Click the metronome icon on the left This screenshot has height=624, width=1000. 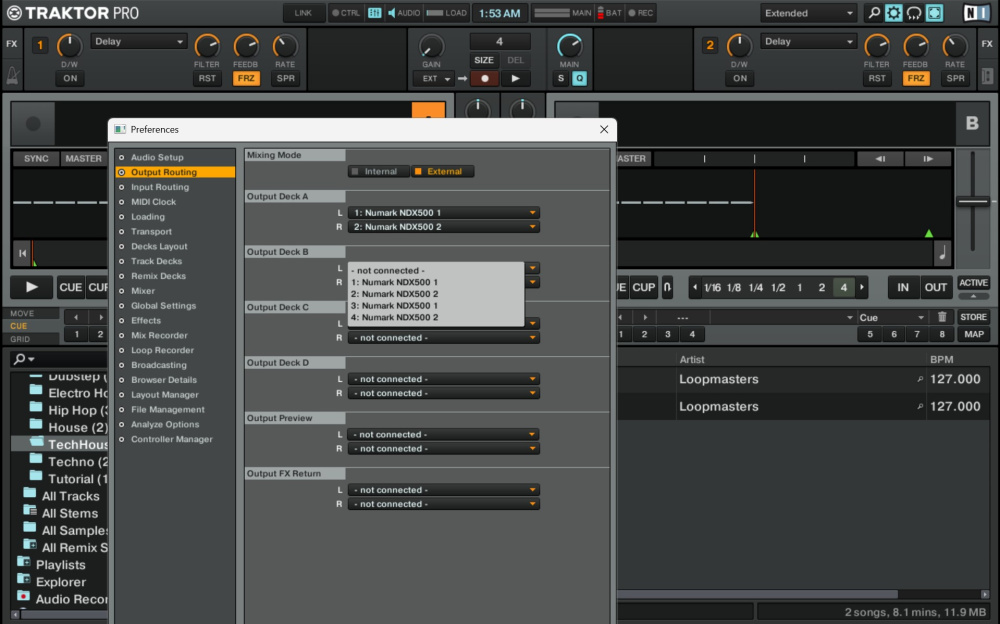(x=12, y=77)
